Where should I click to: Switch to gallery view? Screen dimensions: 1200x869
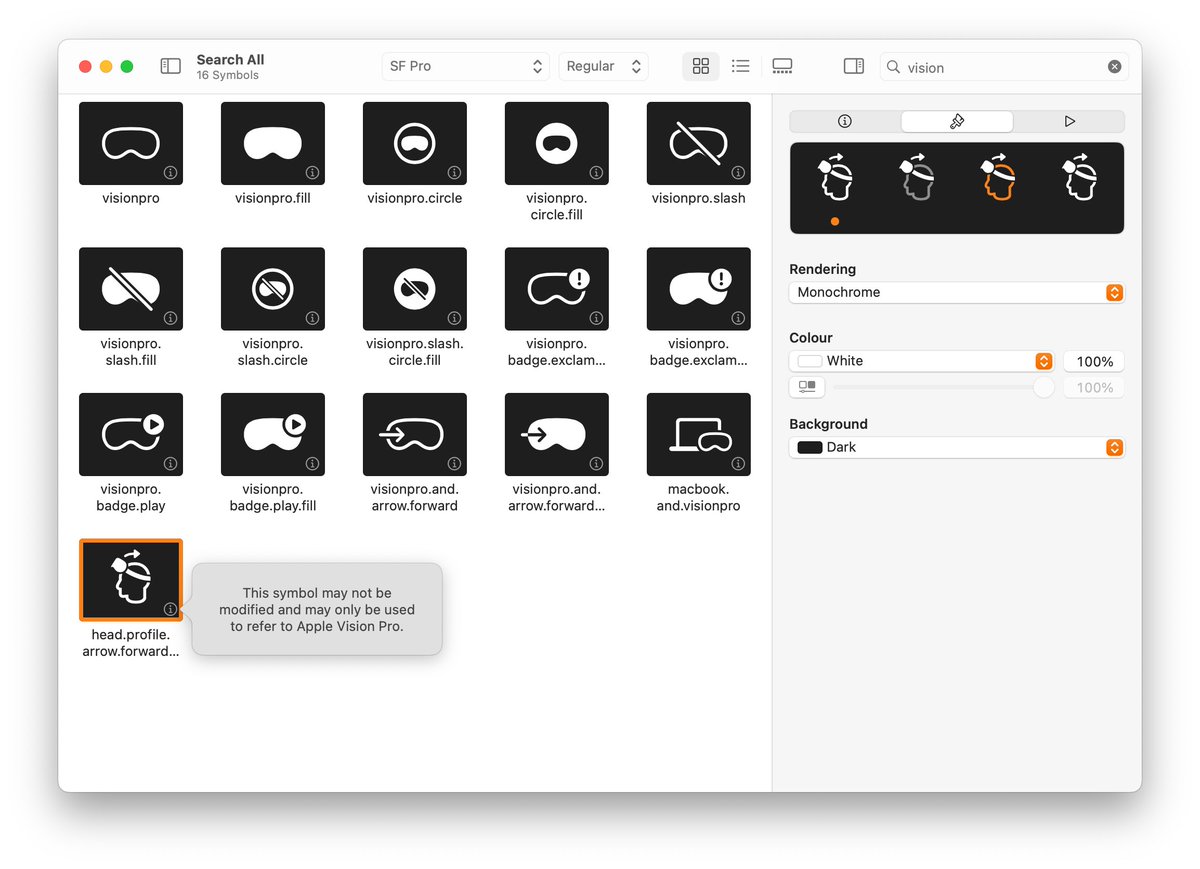(x=782, y=66)
